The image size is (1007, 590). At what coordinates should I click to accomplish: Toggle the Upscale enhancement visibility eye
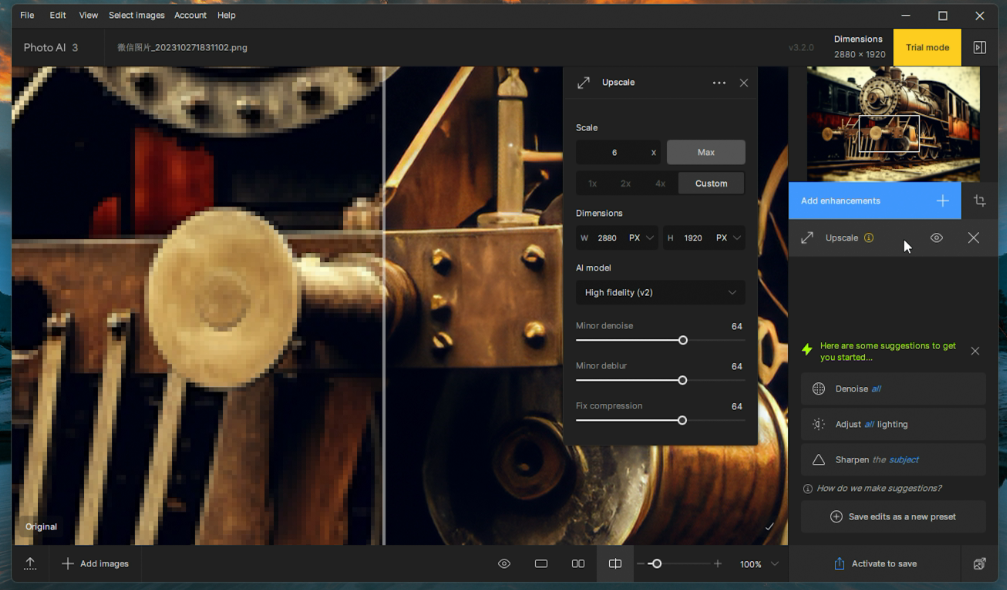pyautogui.click(x=936, y=238)
